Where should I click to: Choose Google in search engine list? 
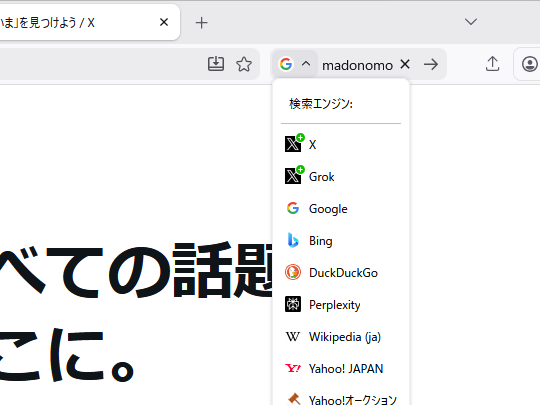[x=341, y=208]
